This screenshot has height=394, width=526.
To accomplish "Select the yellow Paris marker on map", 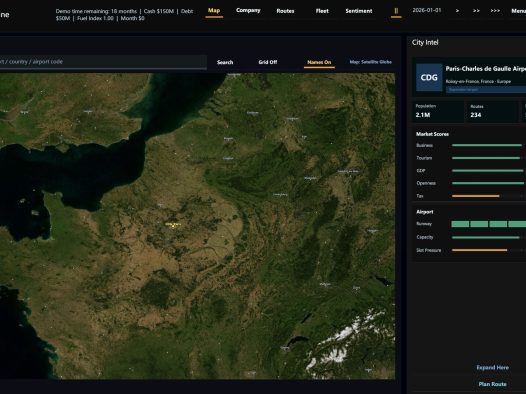I will tap(173, 225).
